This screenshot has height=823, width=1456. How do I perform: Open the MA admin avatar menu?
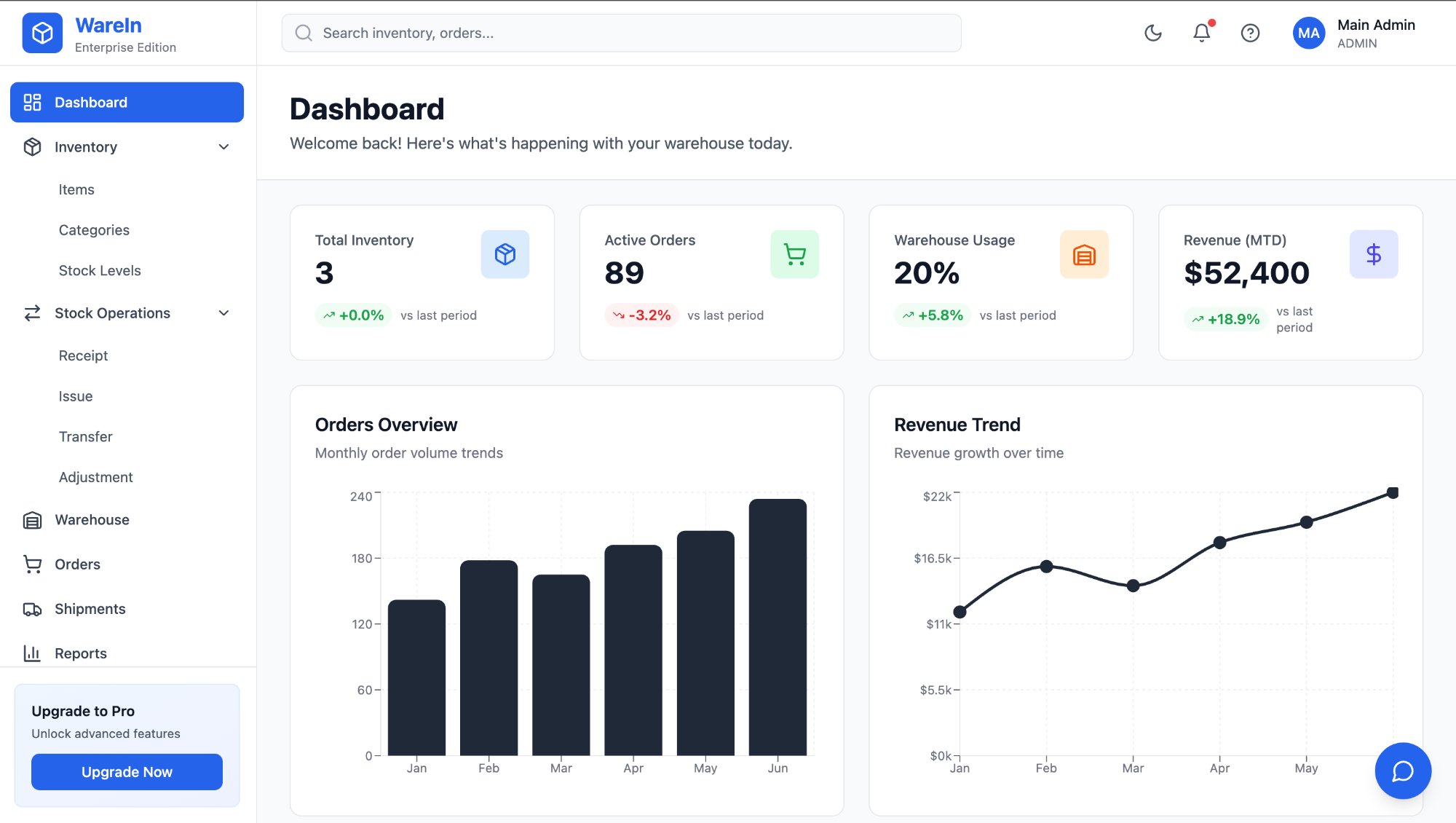click(1308, 33)
